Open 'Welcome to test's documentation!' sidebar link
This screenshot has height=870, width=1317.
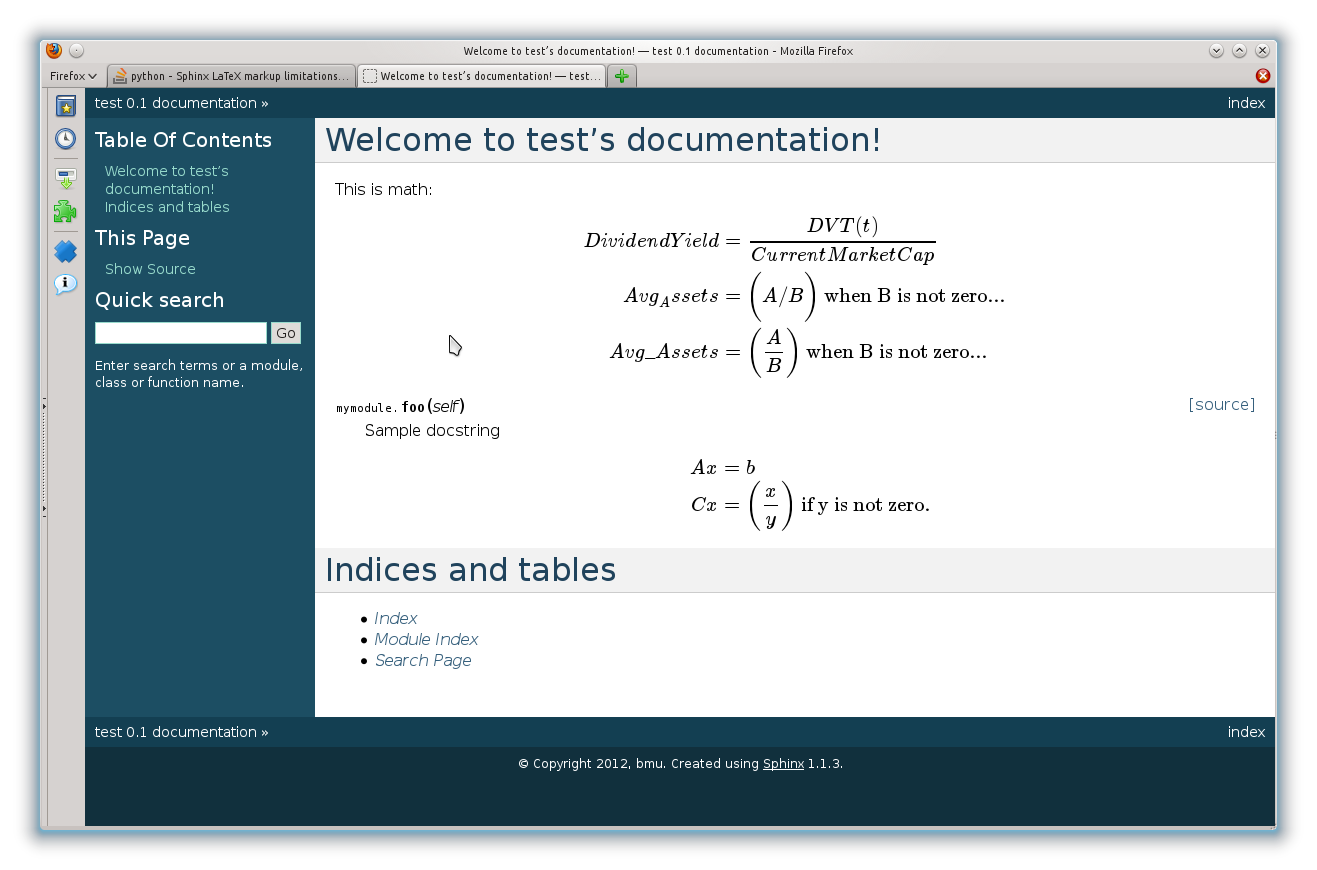point(167,180)
